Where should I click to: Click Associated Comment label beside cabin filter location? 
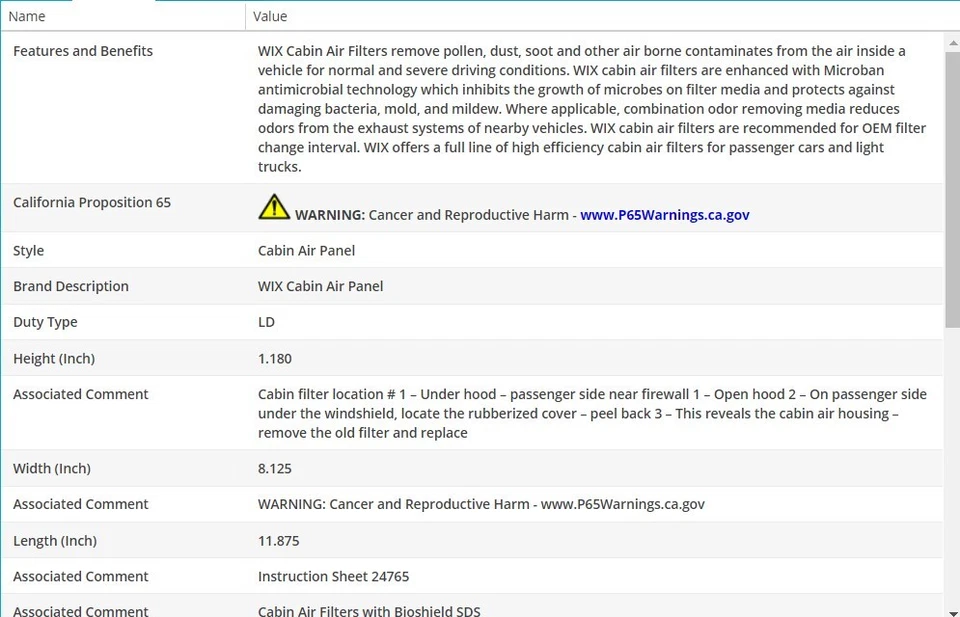click(x=81, y=394)
